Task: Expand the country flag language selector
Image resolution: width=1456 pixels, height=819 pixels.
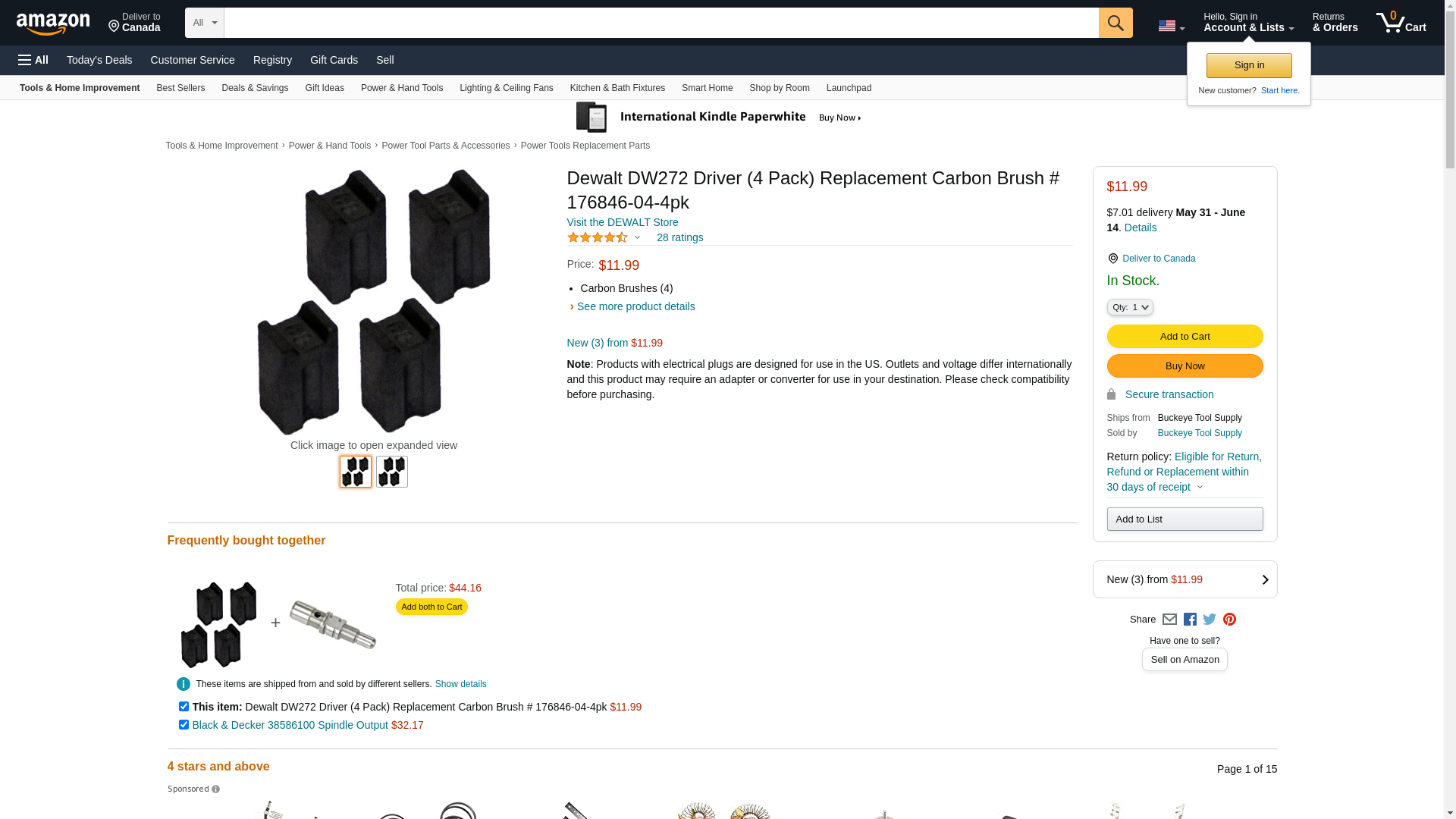Action: pos(1171,26)
